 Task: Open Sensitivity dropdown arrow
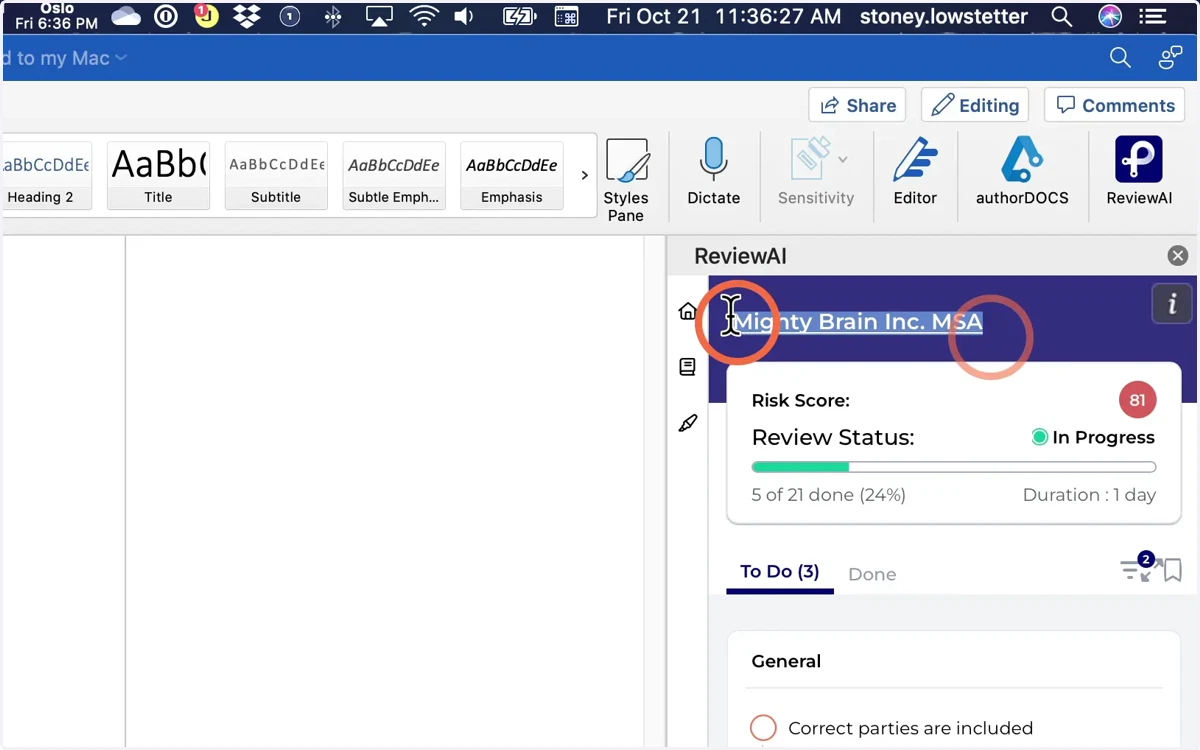click(842, 159)
